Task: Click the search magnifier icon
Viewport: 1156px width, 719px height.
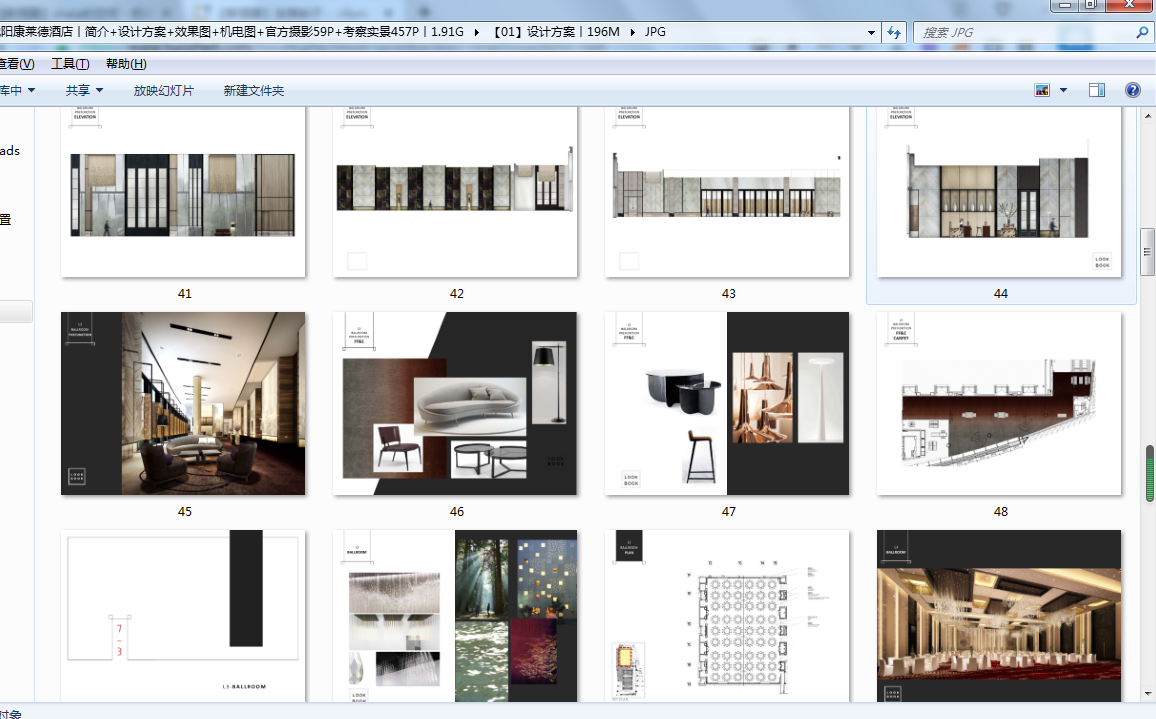Action: coord(1141,32)
